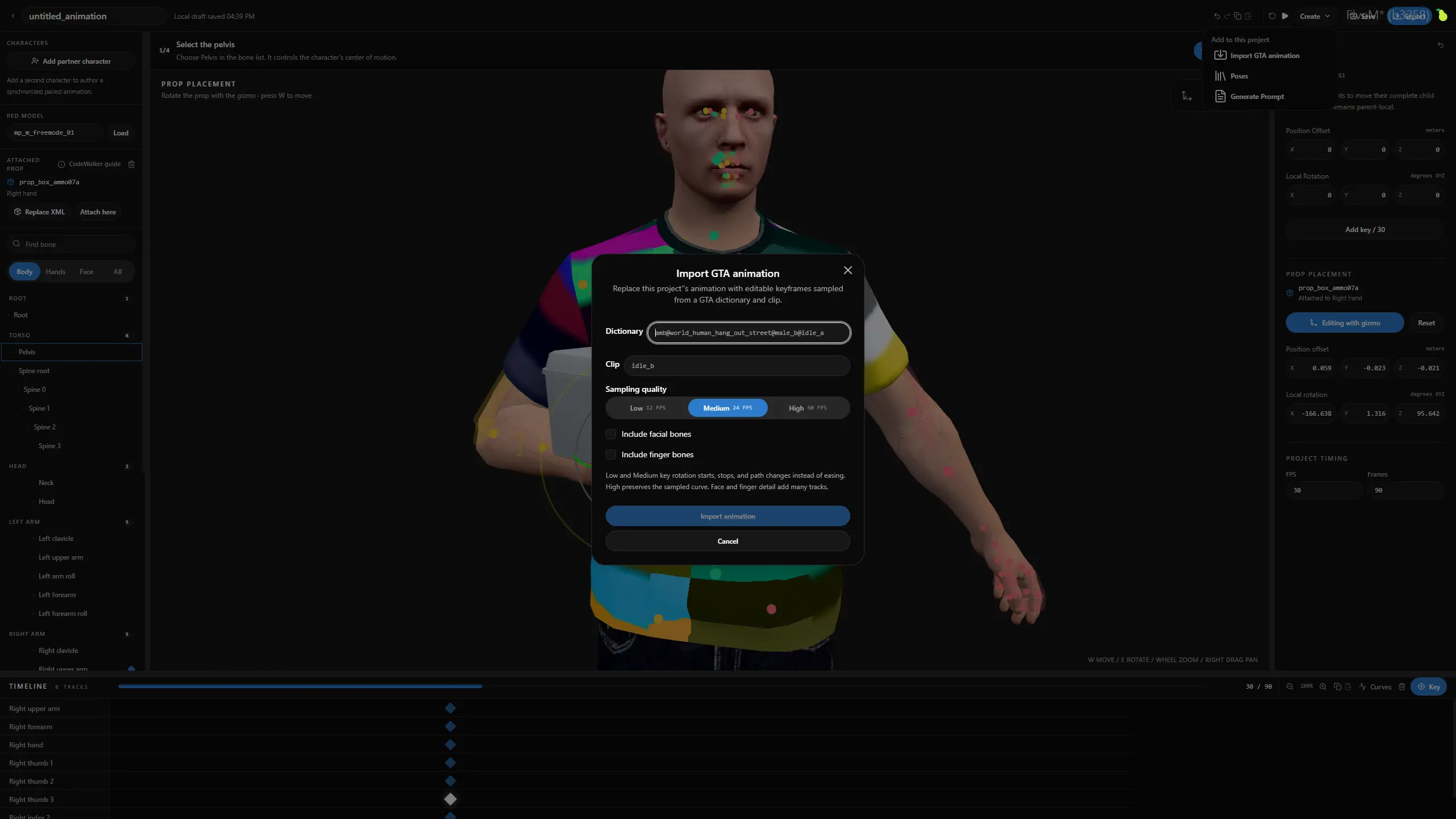Enable Include finger bones checkbox
Screen dimensions: 1456x819
611,454
